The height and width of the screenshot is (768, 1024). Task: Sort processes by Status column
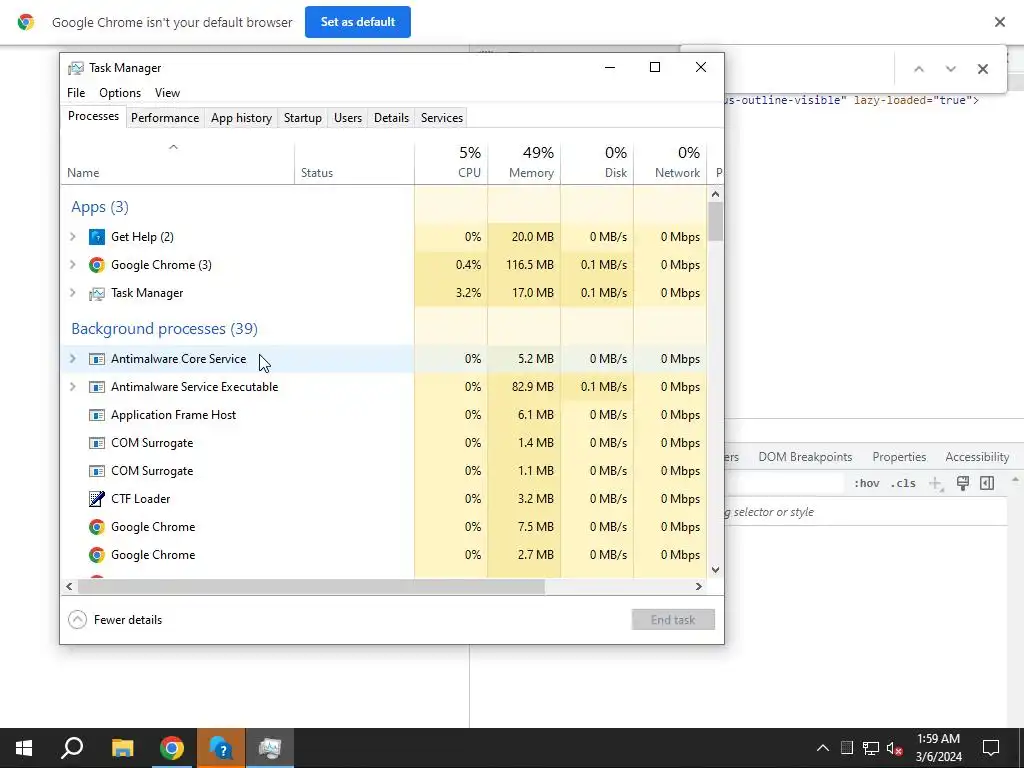pos(354,163)
